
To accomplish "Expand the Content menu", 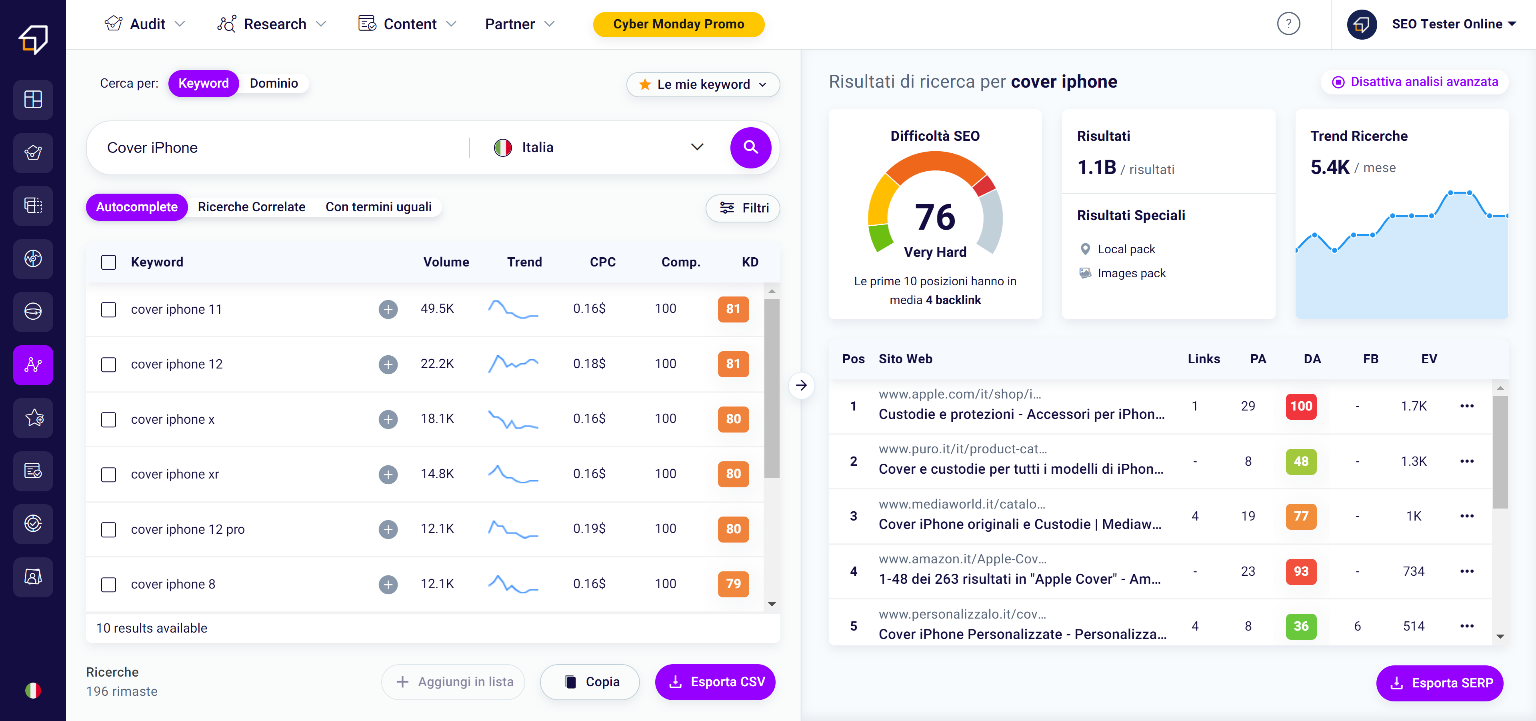I will tap(407, 24).
